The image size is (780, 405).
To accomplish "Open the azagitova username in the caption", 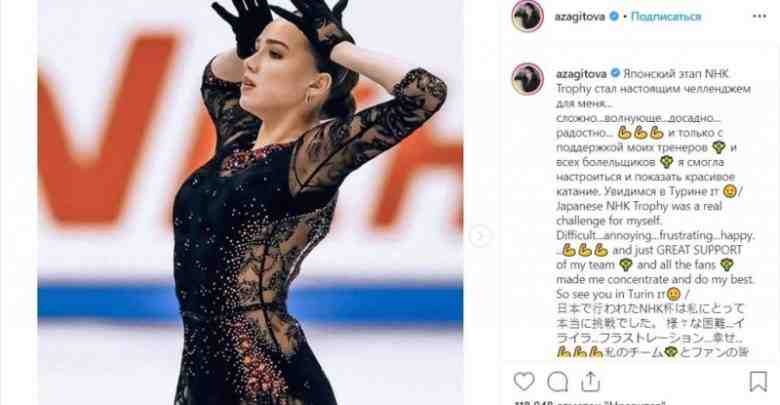I will 581,74.
